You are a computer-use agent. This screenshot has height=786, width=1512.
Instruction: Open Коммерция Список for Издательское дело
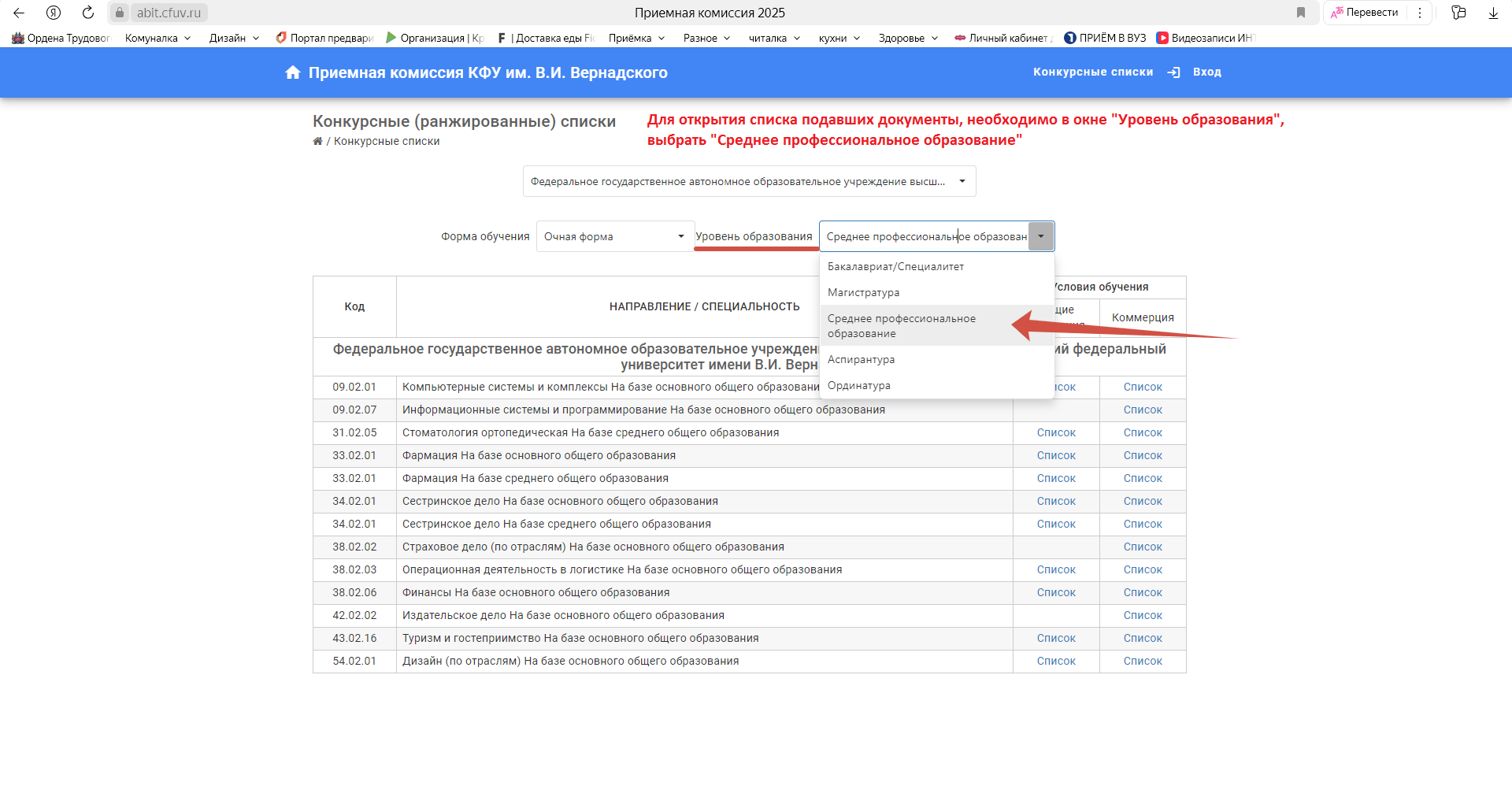(x=1143, y=615)
